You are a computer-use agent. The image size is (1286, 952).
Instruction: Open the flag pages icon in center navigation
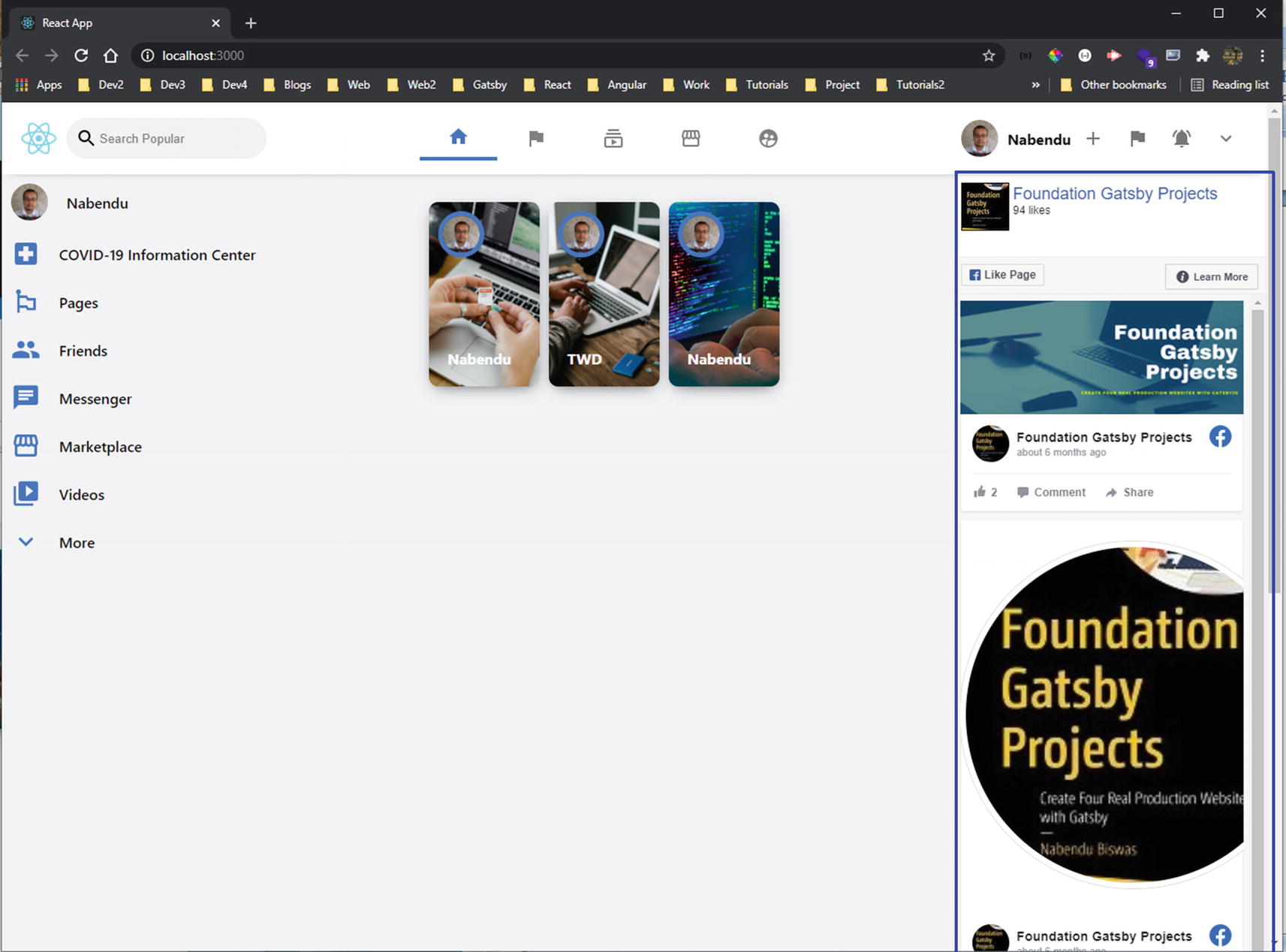(535, 139)
